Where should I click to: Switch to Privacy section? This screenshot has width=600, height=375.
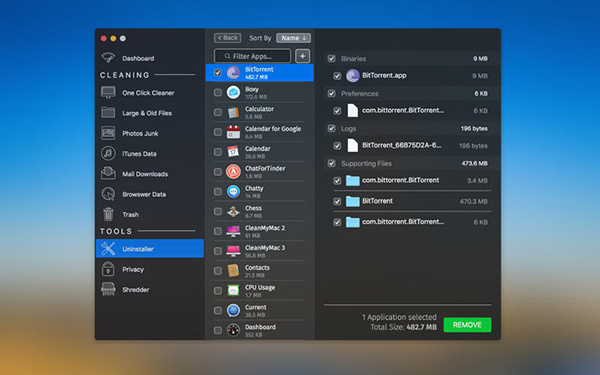133,269
